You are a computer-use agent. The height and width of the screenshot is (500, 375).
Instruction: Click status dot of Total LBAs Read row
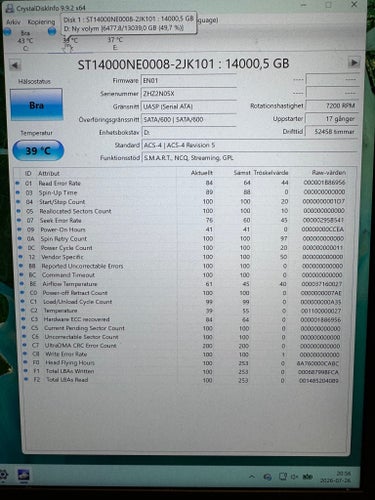[x=26, y=379]
